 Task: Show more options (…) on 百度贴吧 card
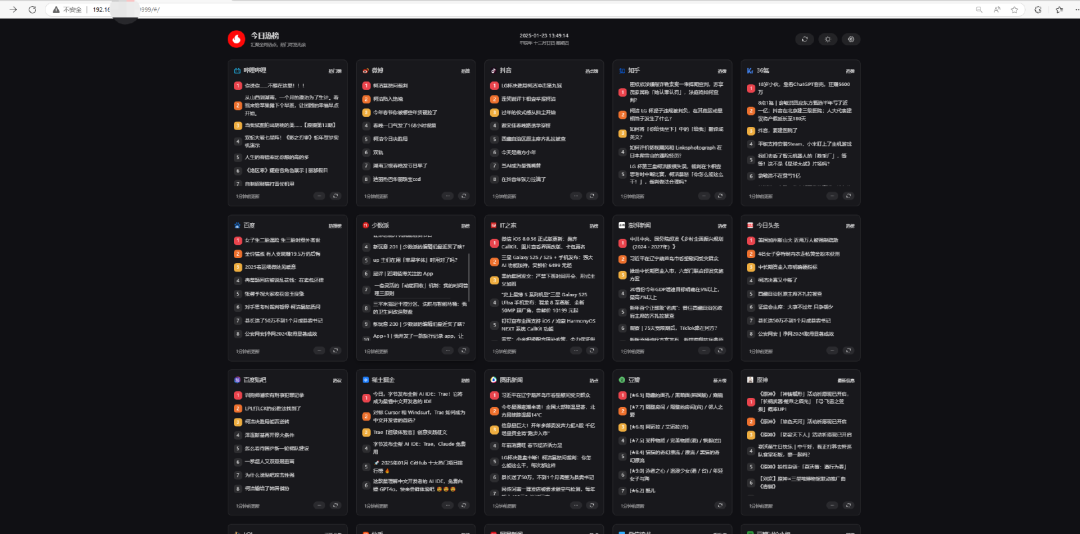tap(320, 506)
